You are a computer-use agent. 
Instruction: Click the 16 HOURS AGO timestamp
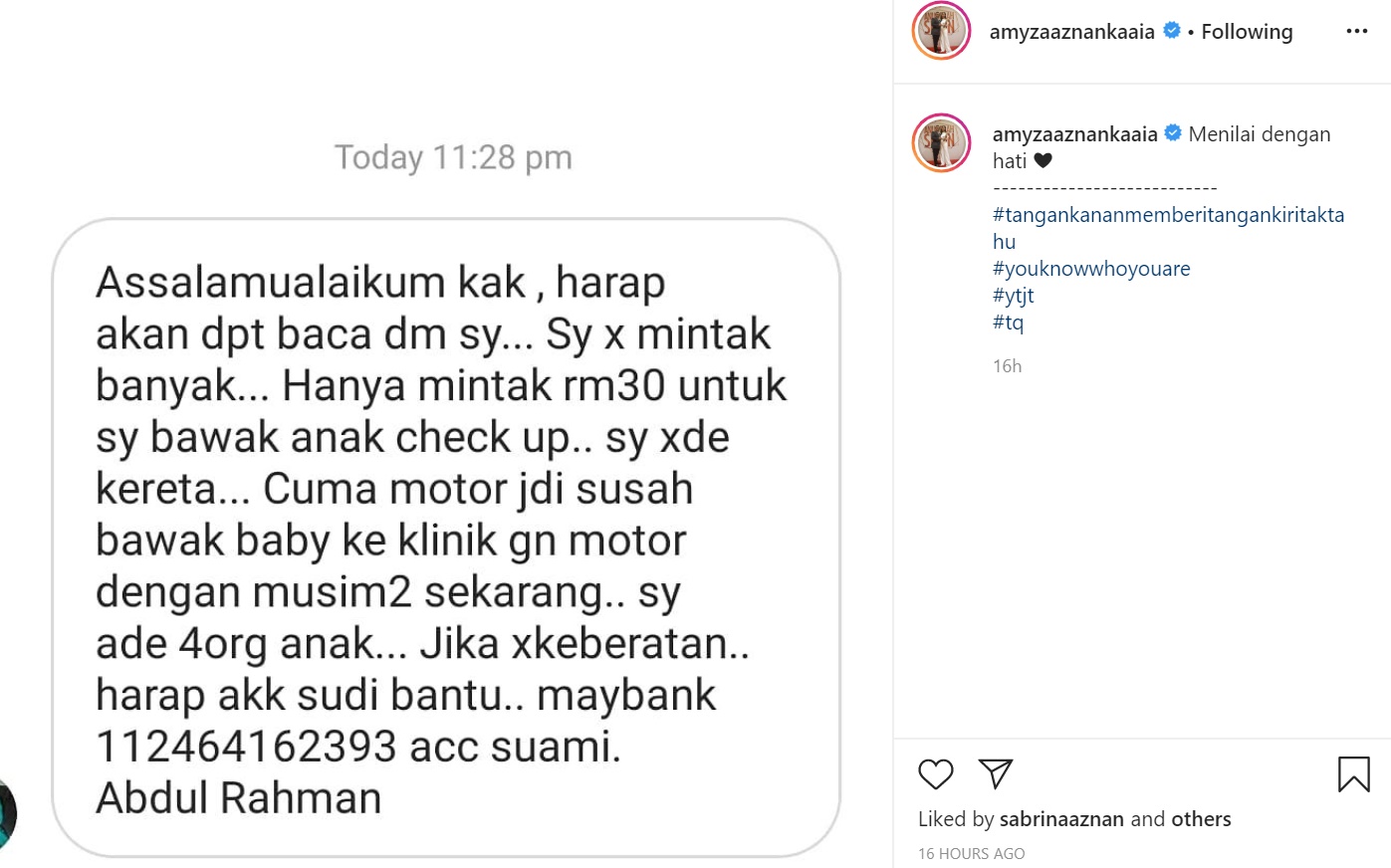point(971,854)
